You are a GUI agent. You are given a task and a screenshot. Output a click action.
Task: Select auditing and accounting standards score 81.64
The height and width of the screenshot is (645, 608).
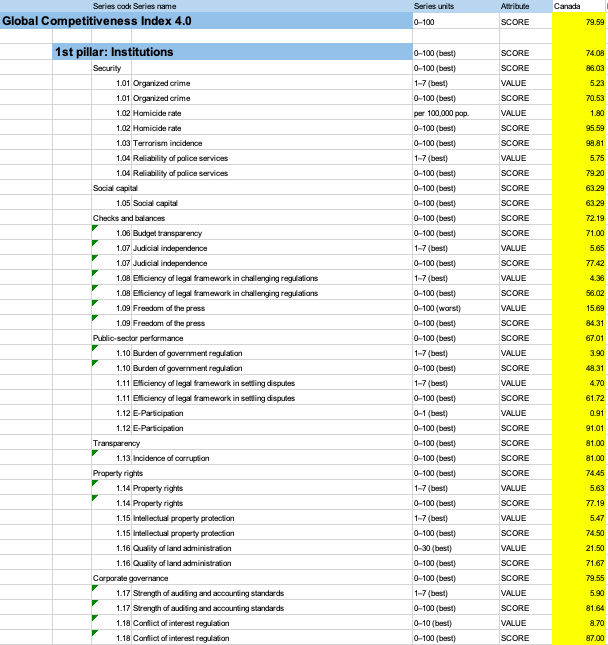[x=579, y=608]
